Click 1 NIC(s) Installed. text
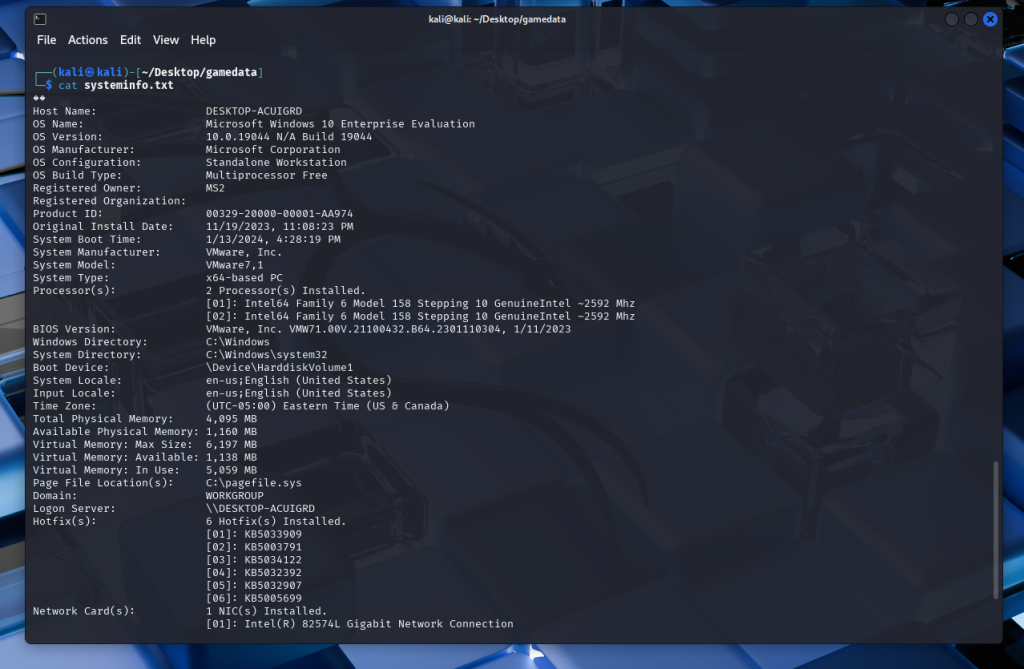Viewport: 1024px width, 669px height. (266, 611)
